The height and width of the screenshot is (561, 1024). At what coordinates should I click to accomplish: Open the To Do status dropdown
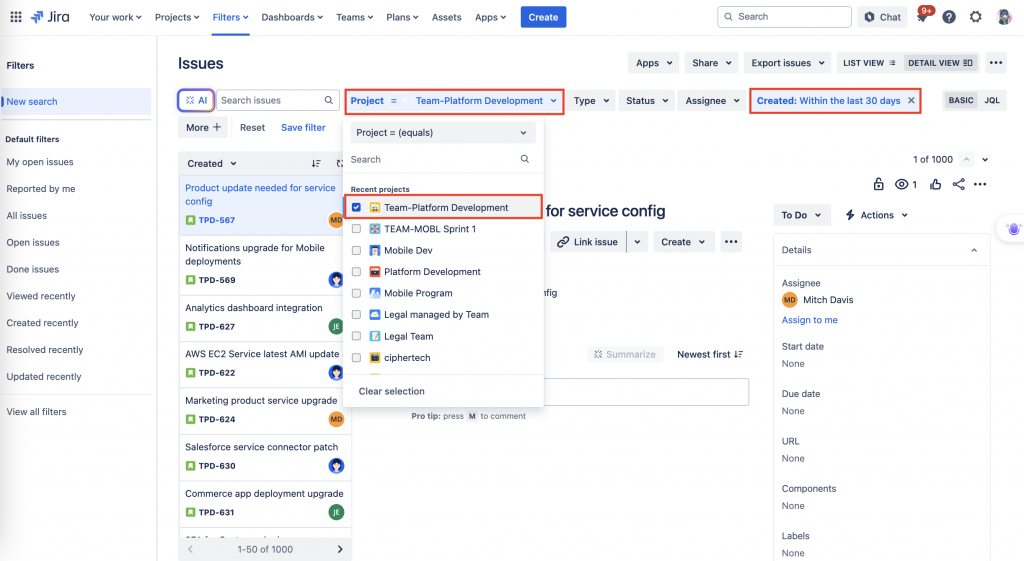(801, 215)
